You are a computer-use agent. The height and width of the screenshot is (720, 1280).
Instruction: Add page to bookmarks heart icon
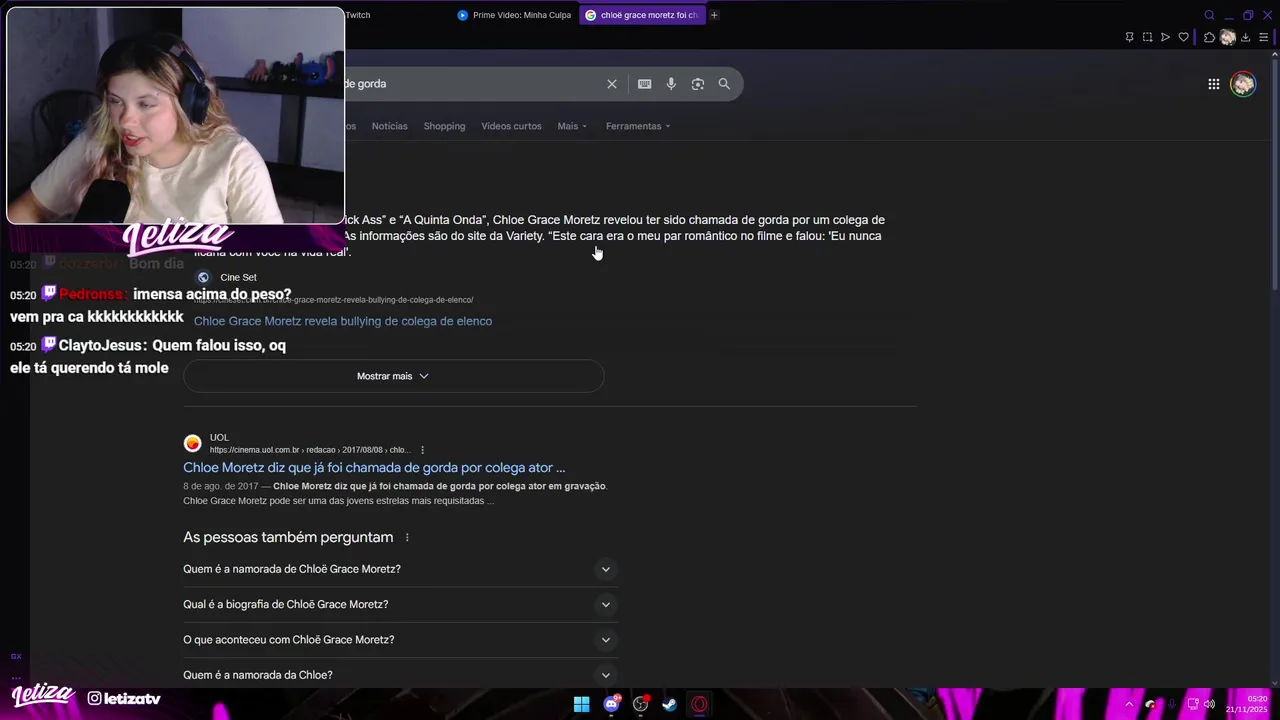click(1184, 37)
